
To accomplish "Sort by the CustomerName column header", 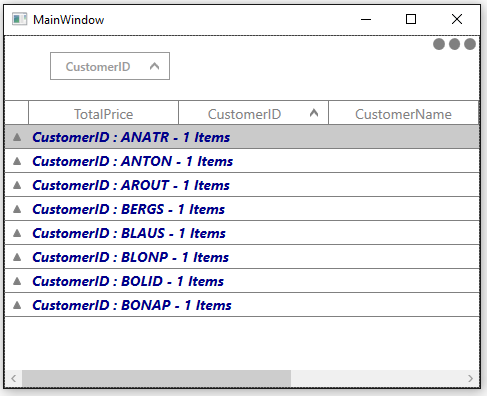I will (x=403, y=114).
